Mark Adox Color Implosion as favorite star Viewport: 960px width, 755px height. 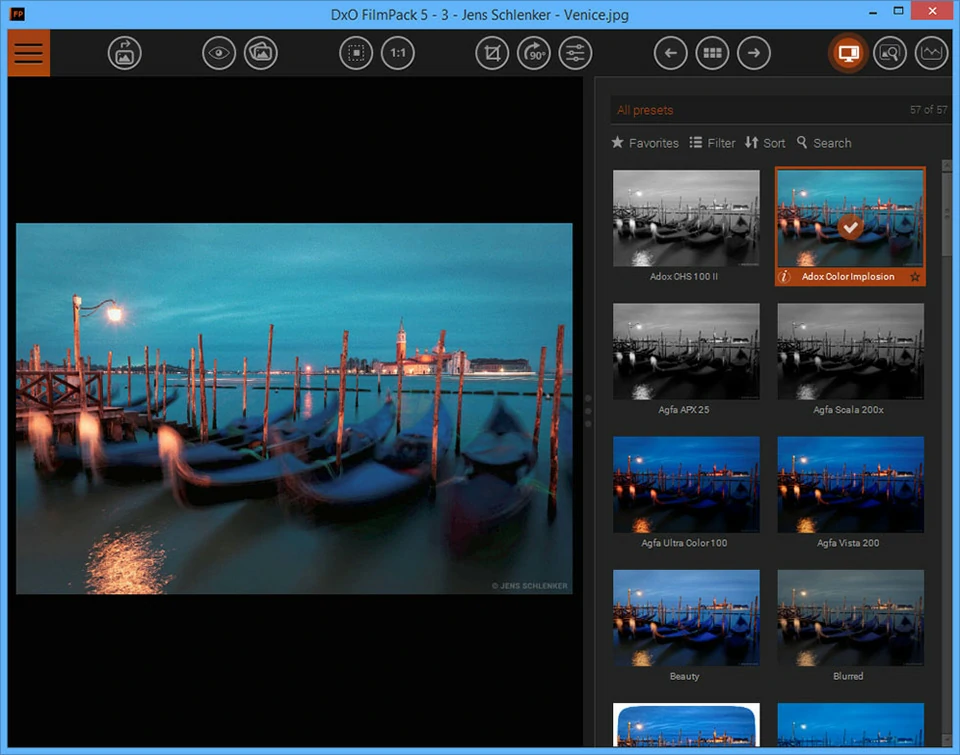tap(915, 277)
